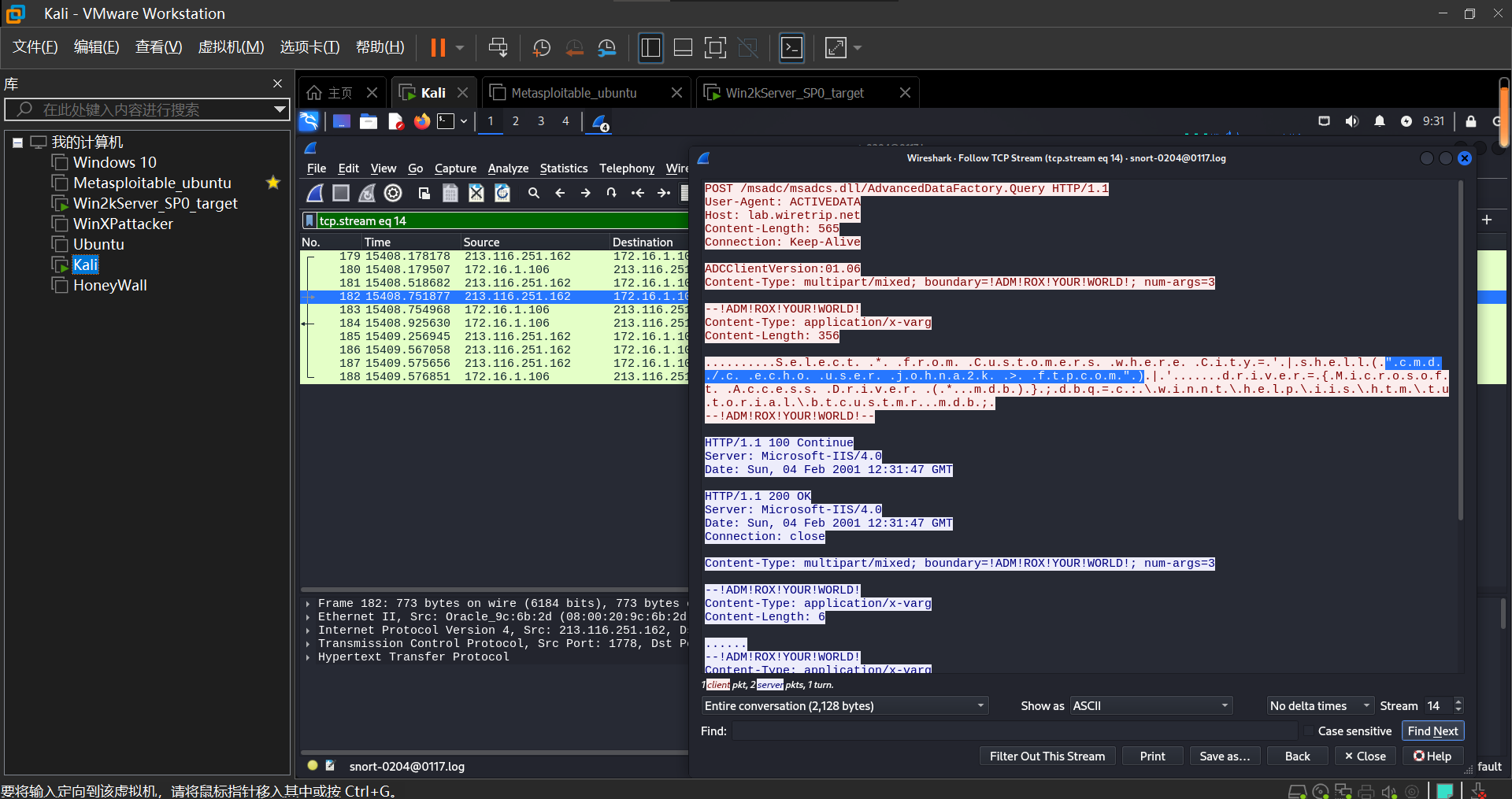Click Wireshark start capture shark fin icon
The height and width of the screenshot is (799, 1512).
click(x=315, y=193)
